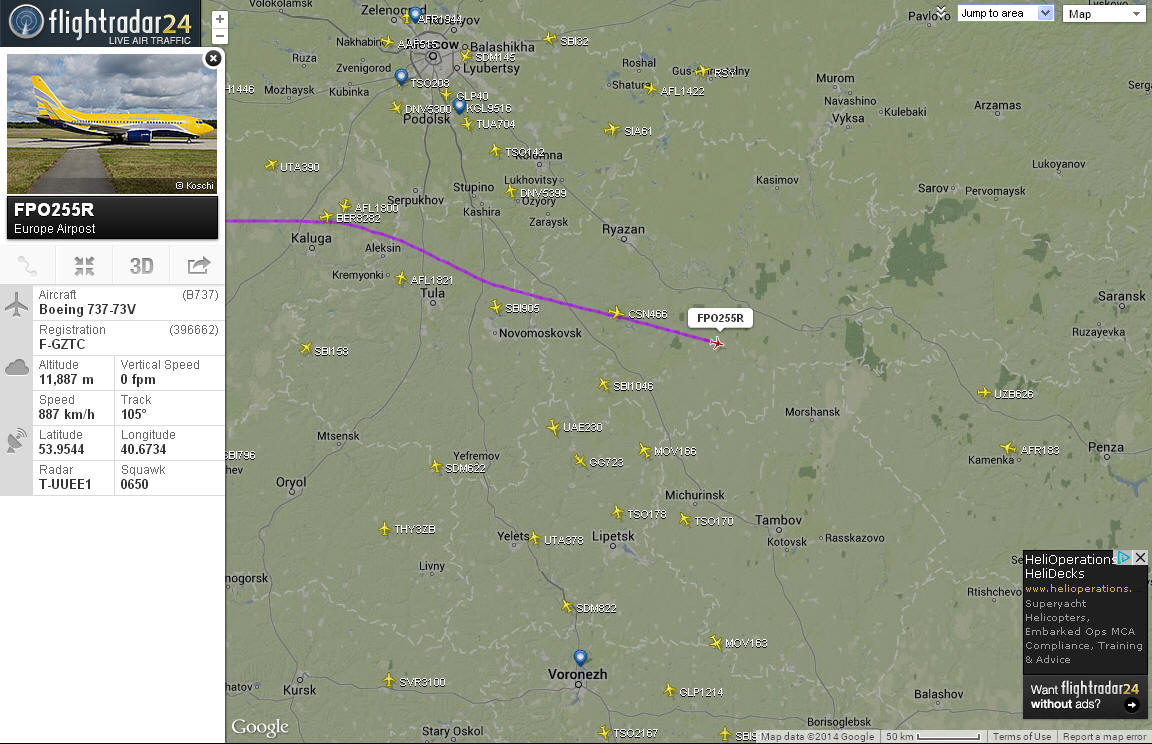1152x744 pixels.
Task: Click Report a map error link
Action: point(1104,737)
